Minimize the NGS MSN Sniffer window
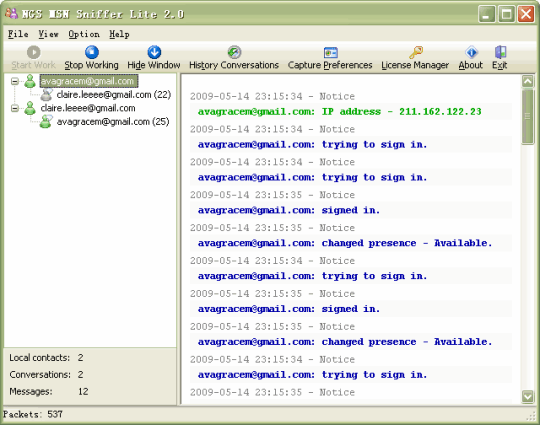The image size is (540, 425). (x=487, y=14)
